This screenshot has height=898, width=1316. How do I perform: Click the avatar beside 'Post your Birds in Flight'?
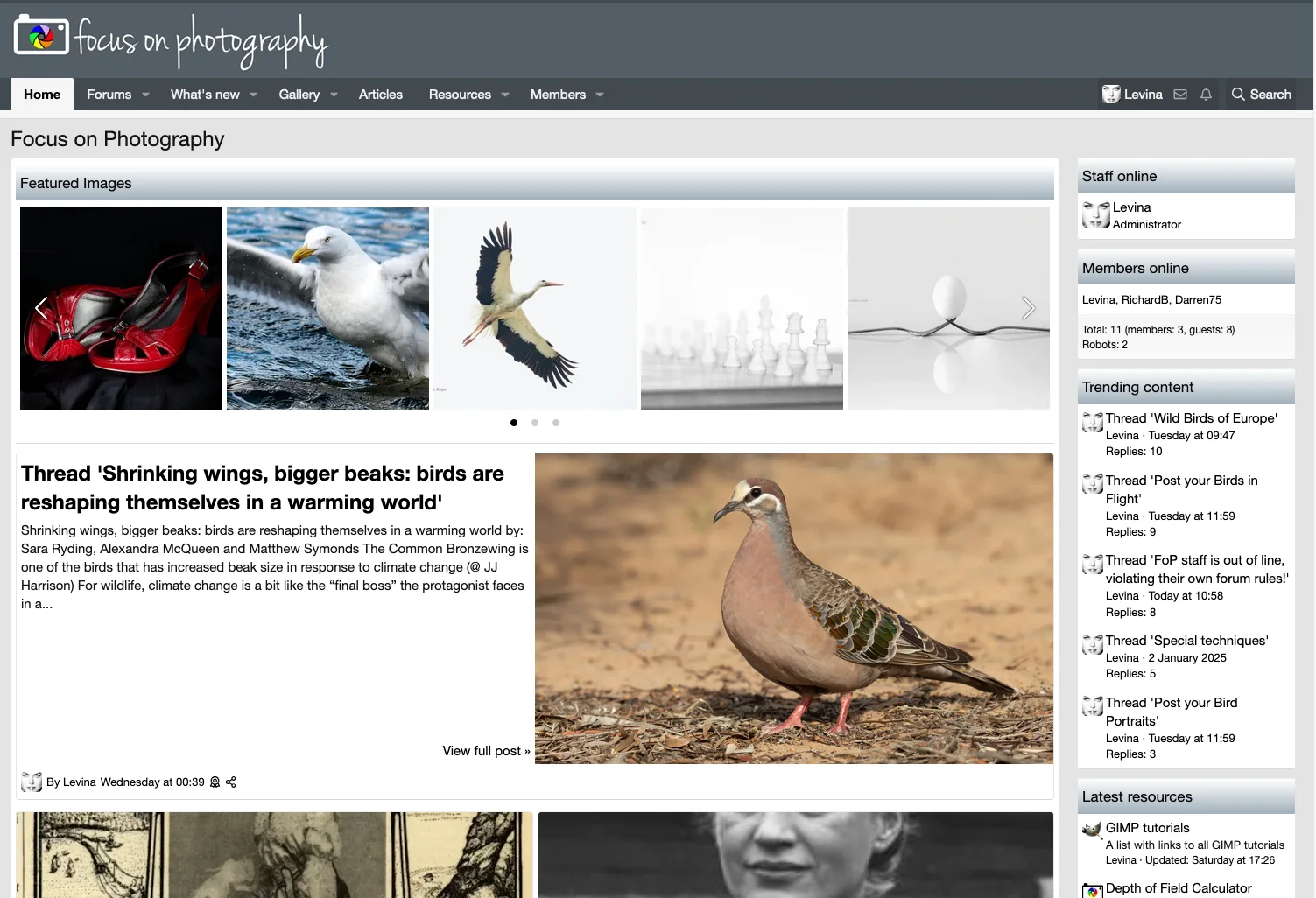coord(1093,484)
